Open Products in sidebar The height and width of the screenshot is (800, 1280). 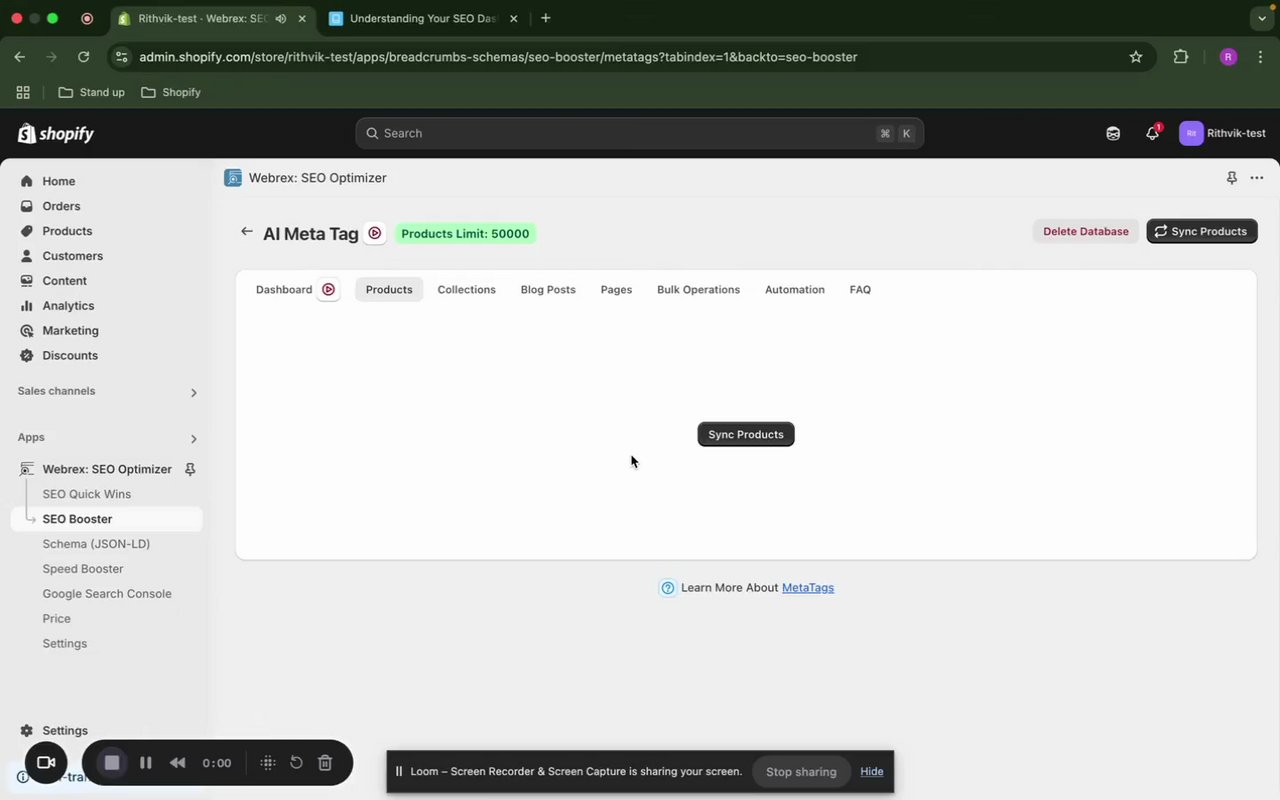click(x=67, y=231)
